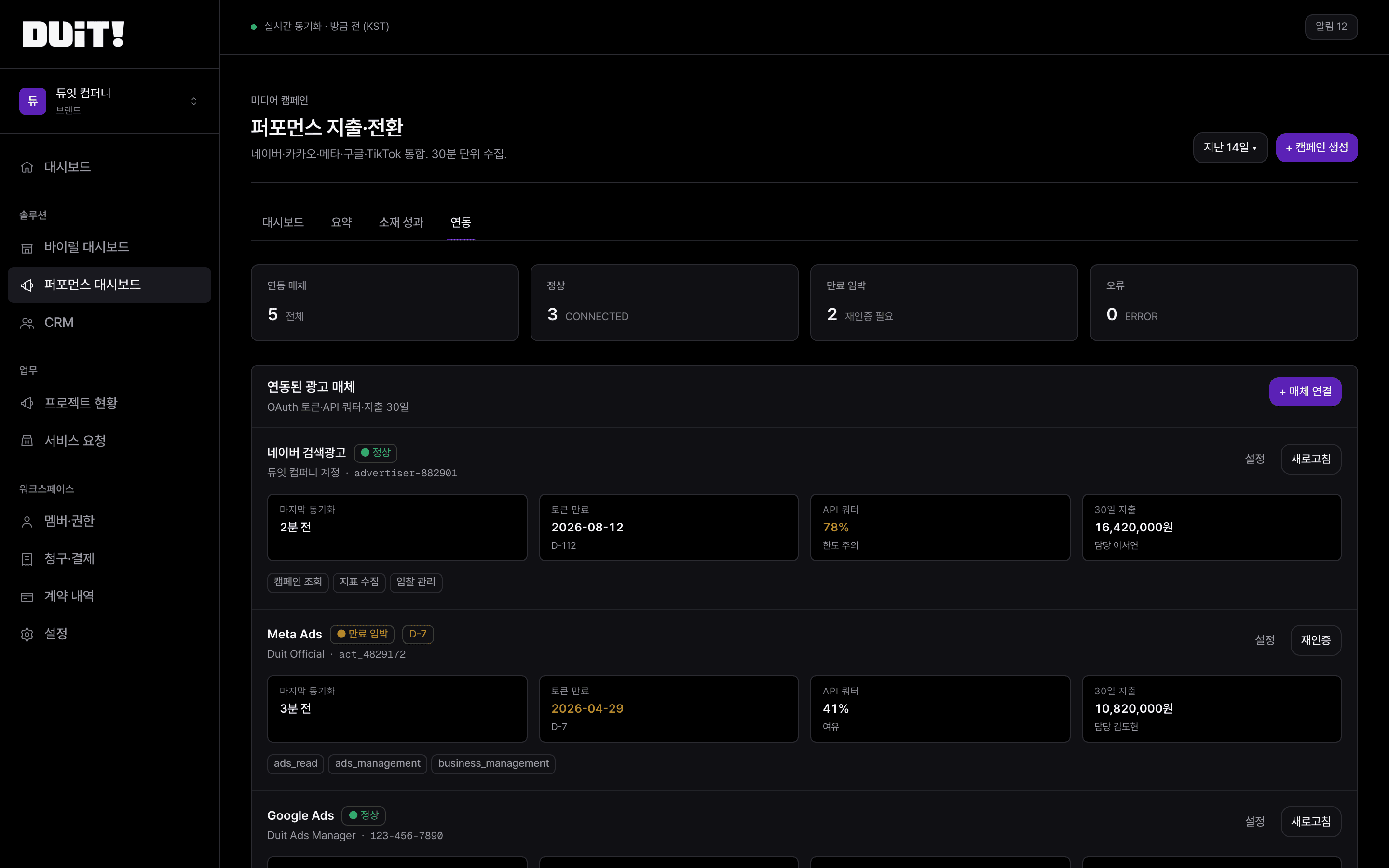Open the CRM page

109,323
